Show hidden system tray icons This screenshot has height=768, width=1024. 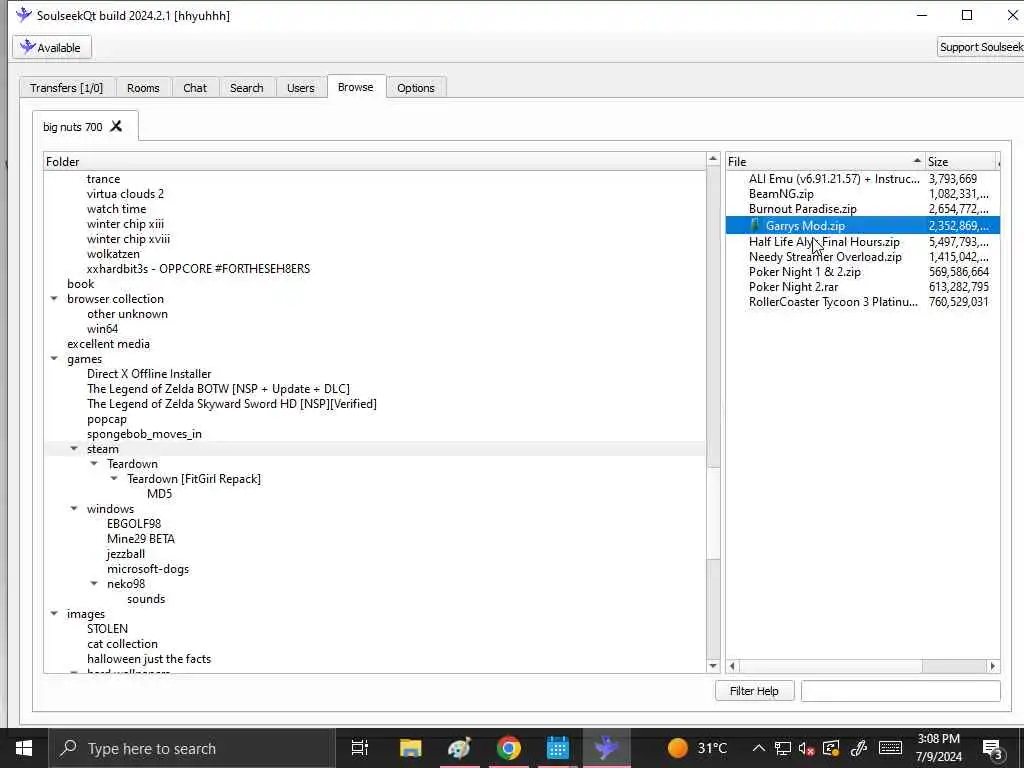(758, 748)
